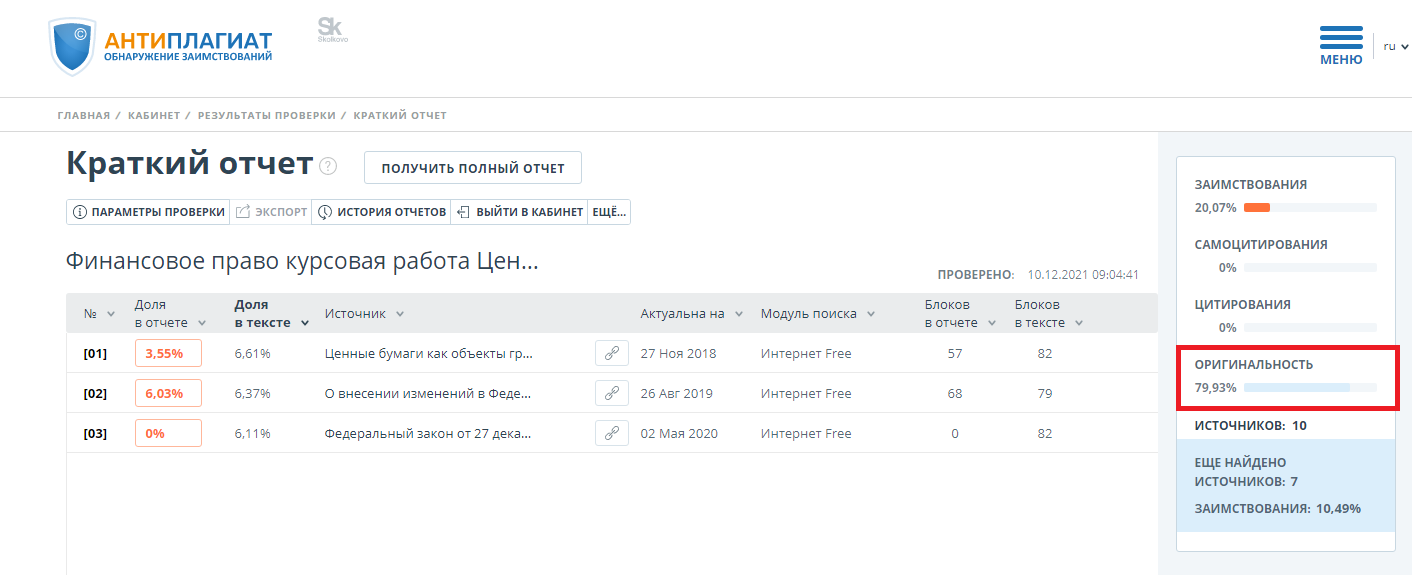1412x575 pixels.
Task: Select row number [02]
Action: pos(95,394)
